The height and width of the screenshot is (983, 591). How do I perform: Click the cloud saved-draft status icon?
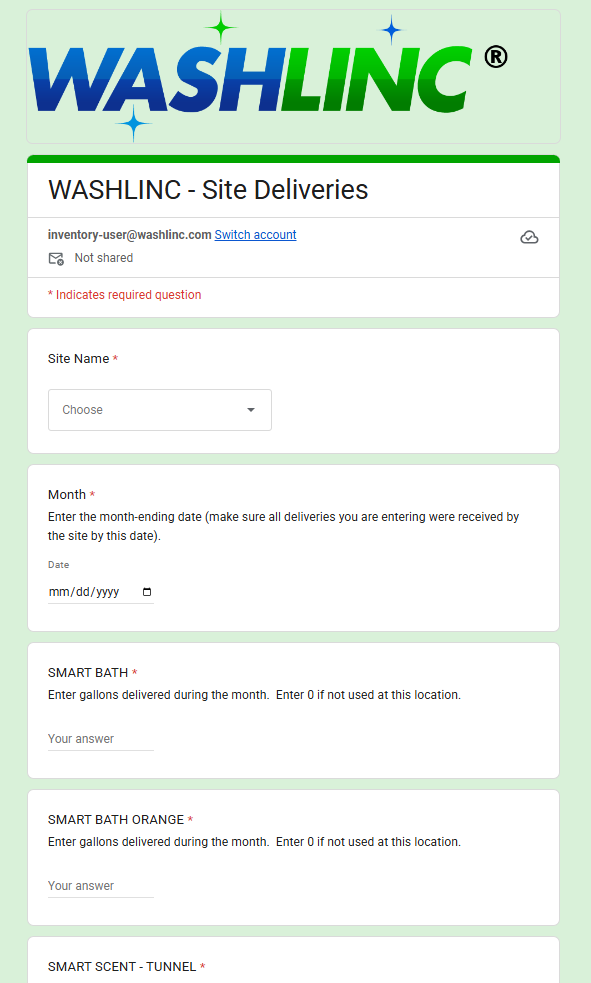pos(529,237)
